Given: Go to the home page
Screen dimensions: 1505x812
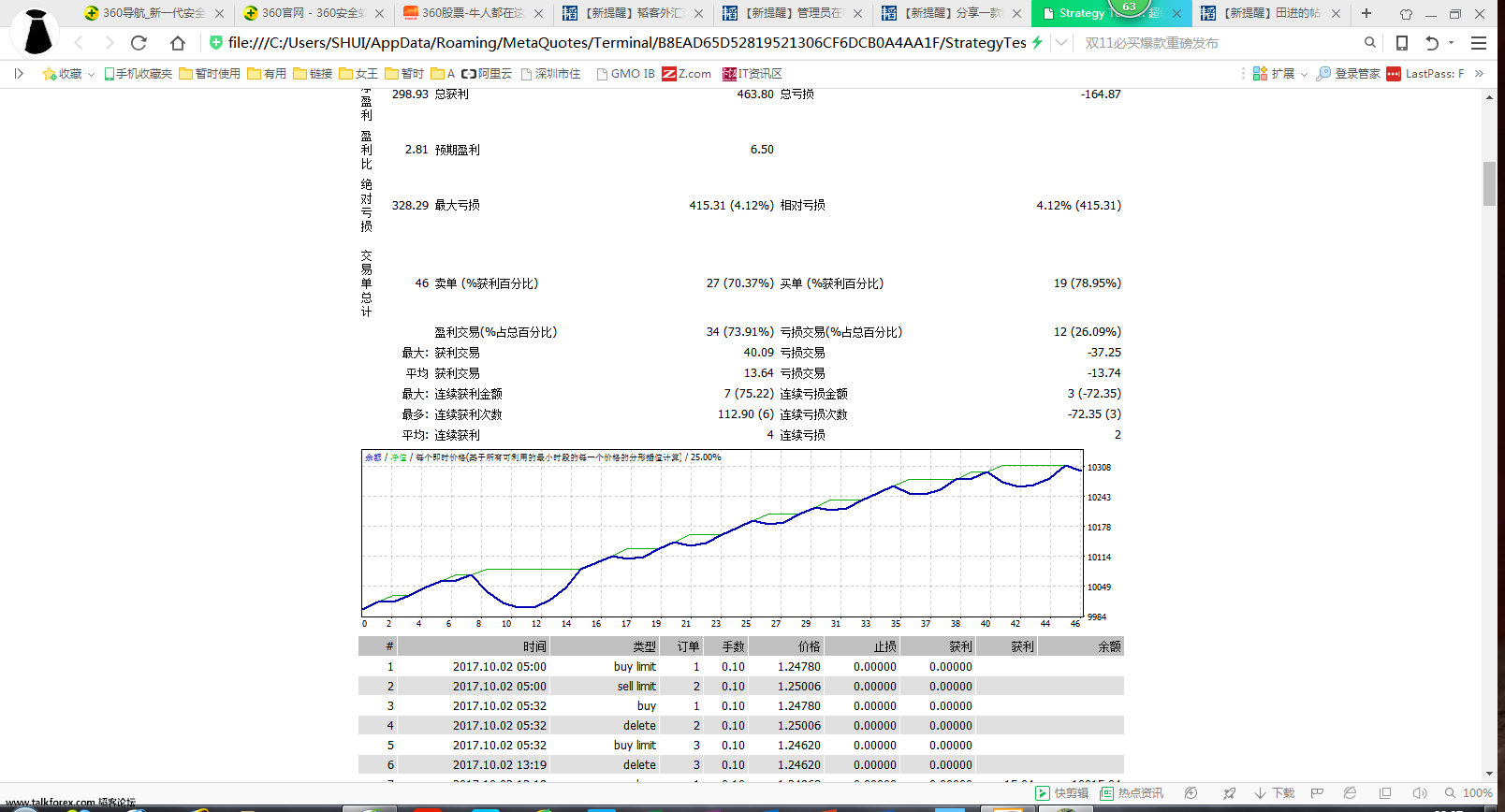Looking at the screenshot, I should 178,43.
